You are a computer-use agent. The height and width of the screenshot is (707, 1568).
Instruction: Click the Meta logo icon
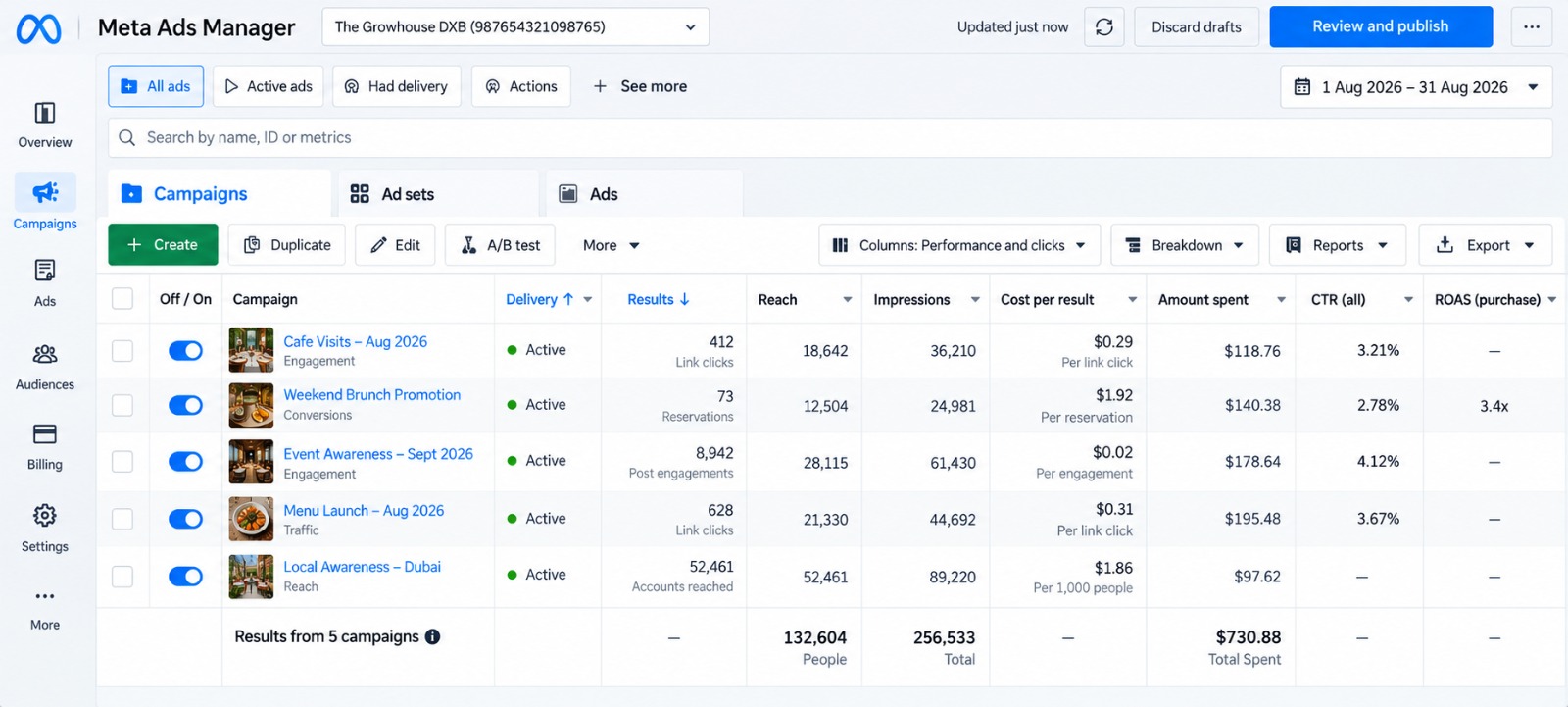(39, 28)
